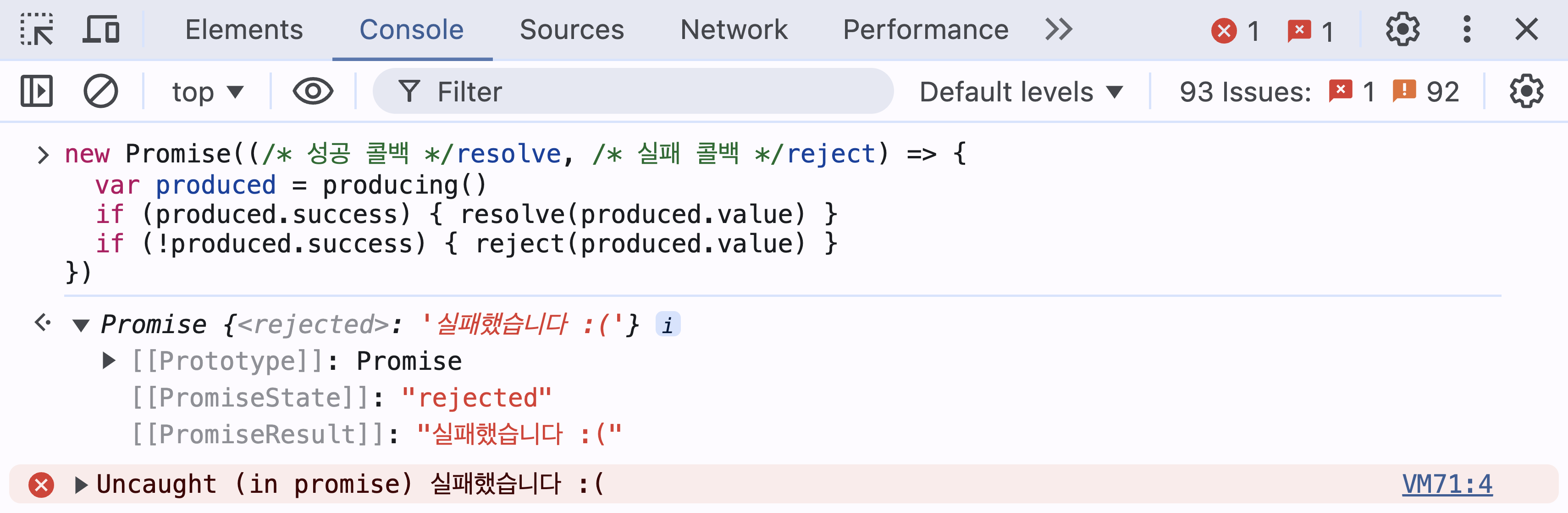Open the VM71:4 source link
This screenshot has height=513, width=1568.
click(1447, 485)
